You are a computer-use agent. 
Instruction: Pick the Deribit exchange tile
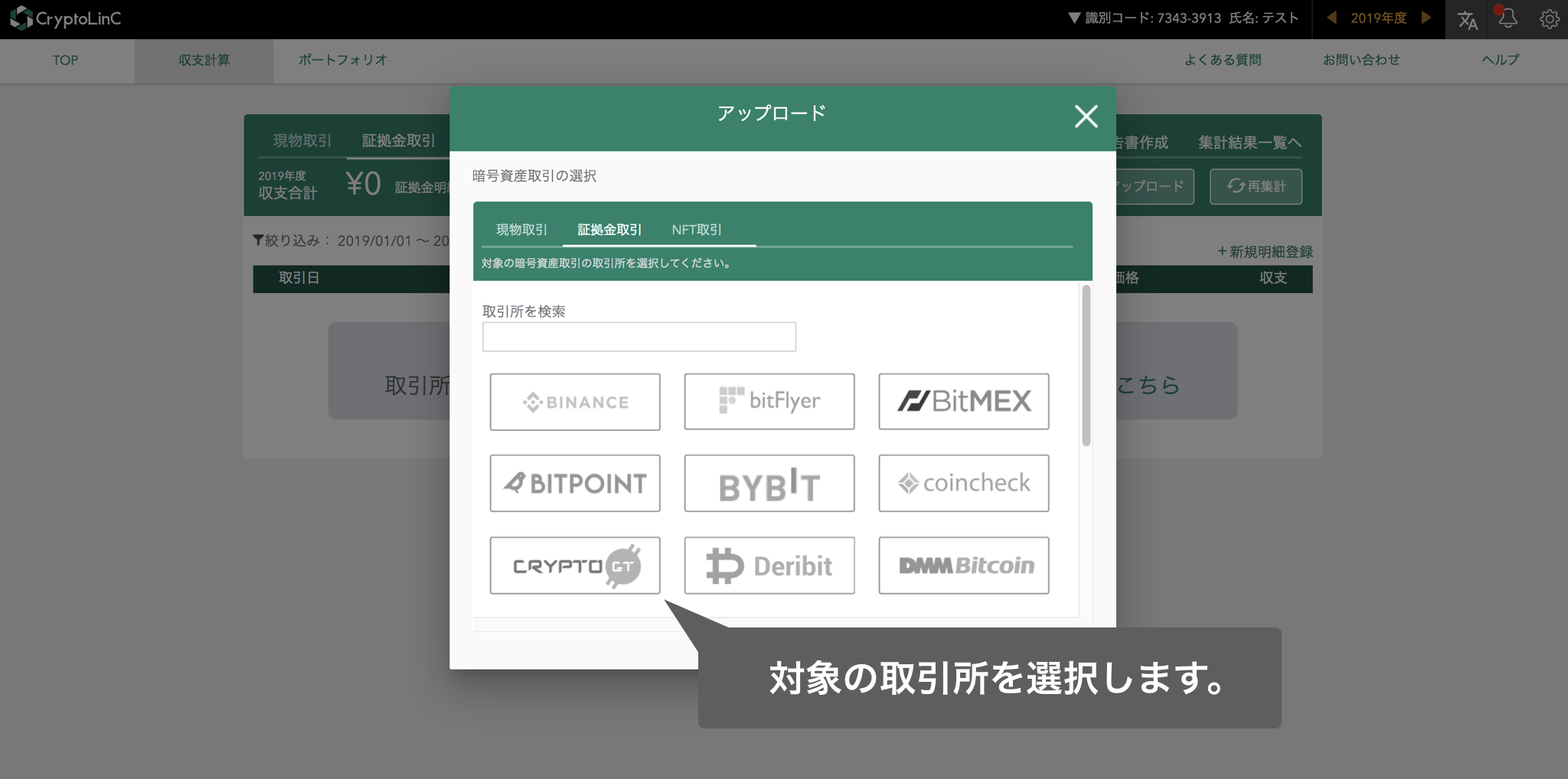769,566
